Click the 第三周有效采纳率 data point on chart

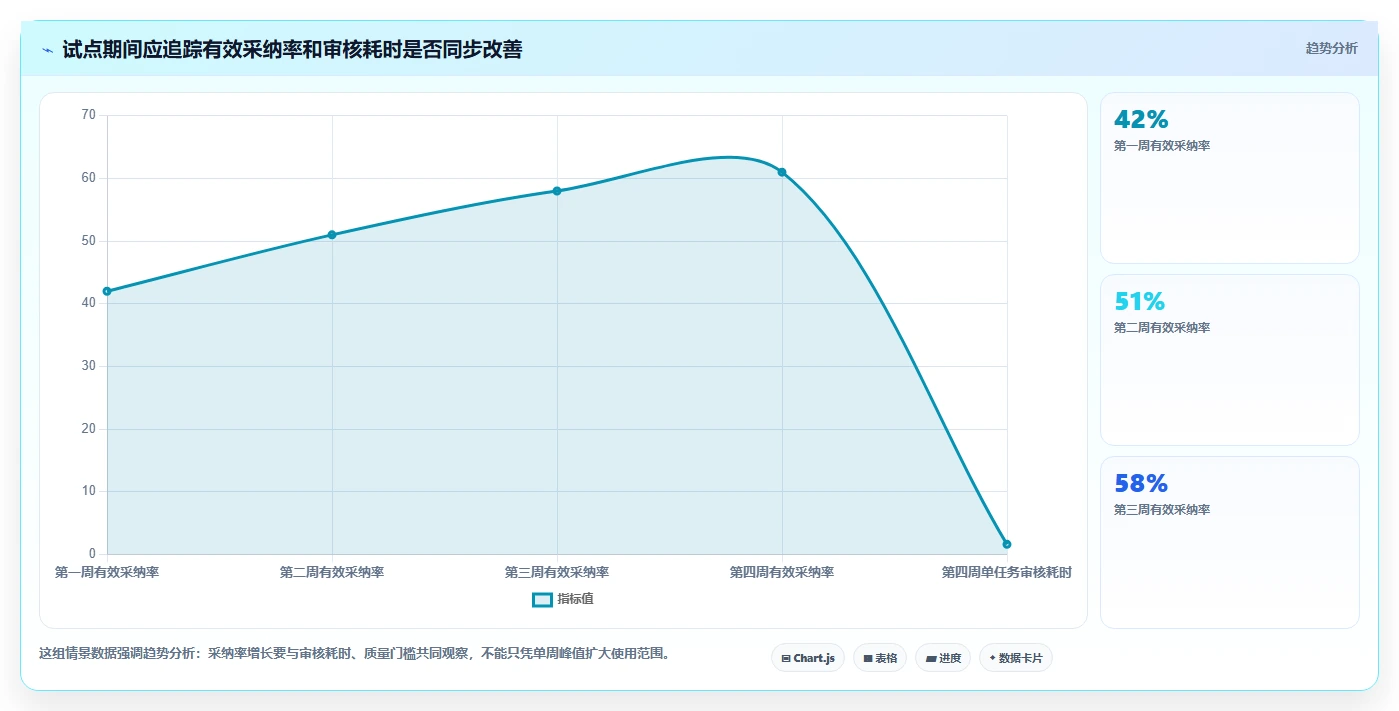(x=557, y=191)
